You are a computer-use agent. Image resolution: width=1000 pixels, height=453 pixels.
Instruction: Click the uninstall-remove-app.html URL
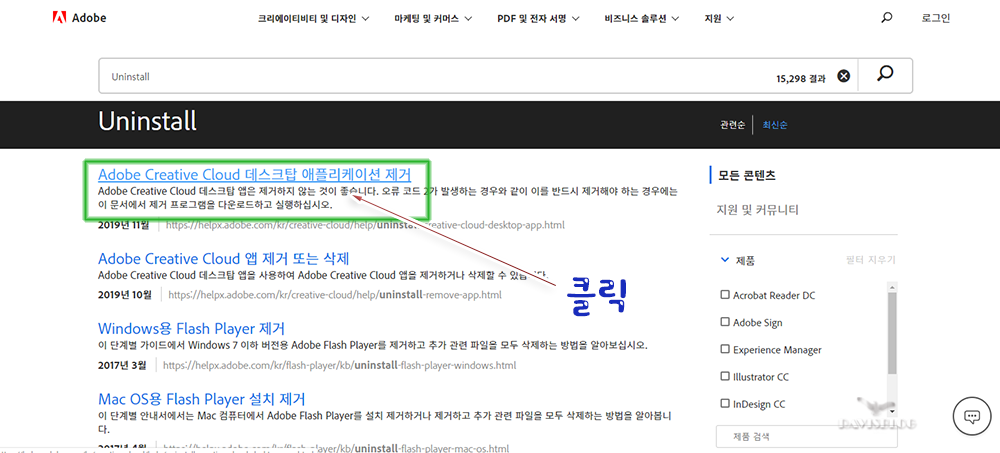pos(335,295)
